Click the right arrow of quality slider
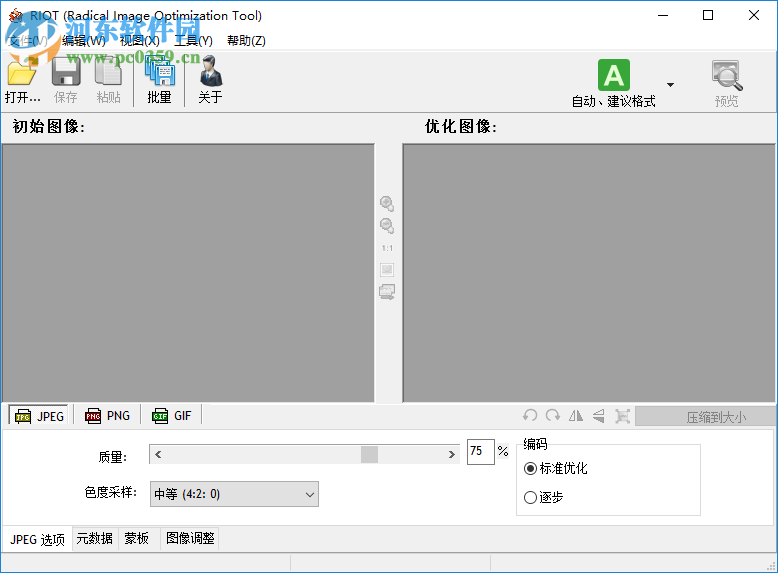Image resolution: width=778 pixels, height=573 pixels. [x=452, y=454]
